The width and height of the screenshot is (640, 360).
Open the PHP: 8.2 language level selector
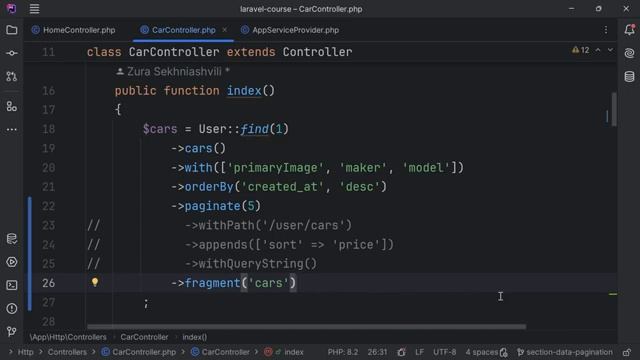coord(343,352)
